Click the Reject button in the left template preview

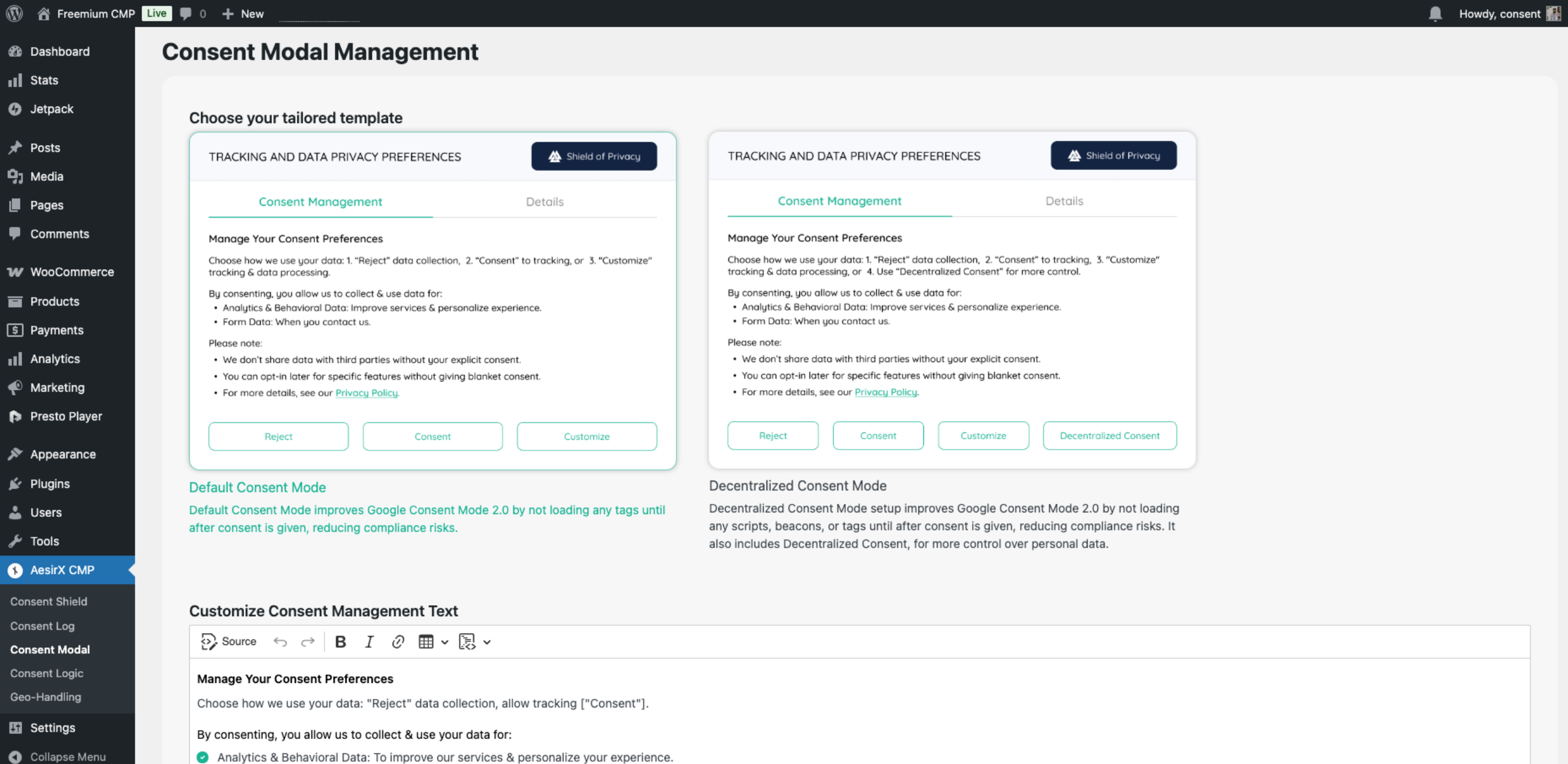pyautogui.click(x=278, y=436)
